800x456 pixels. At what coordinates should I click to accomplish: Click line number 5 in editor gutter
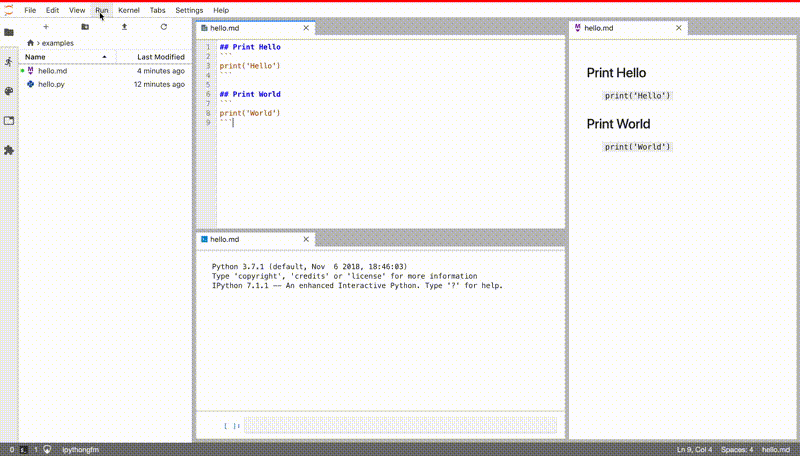208,85
